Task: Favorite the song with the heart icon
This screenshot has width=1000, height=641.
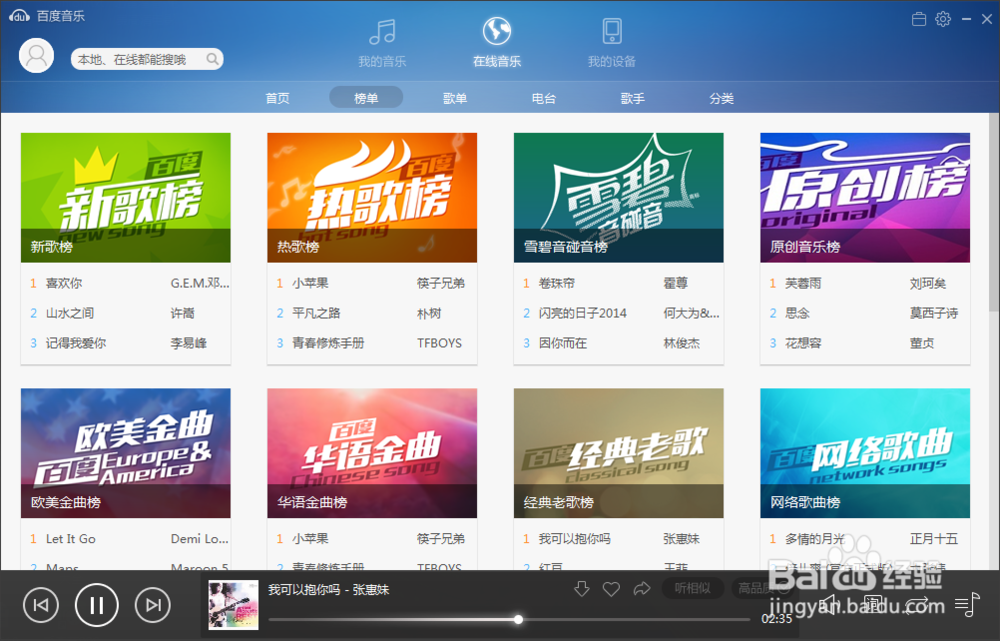Action: point(611,589)
